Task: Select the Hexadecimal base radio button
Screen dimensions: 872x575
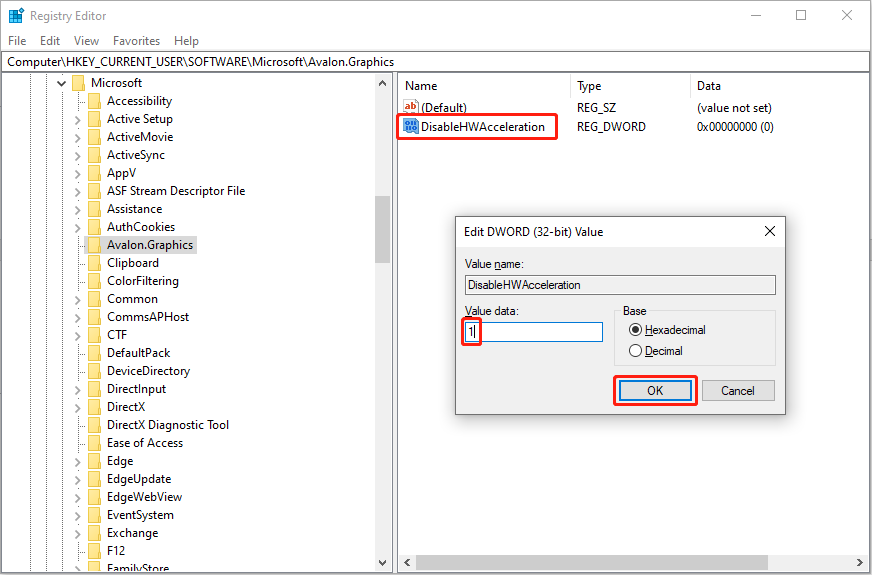Action: pyautogui.click(x=635, y=330)
